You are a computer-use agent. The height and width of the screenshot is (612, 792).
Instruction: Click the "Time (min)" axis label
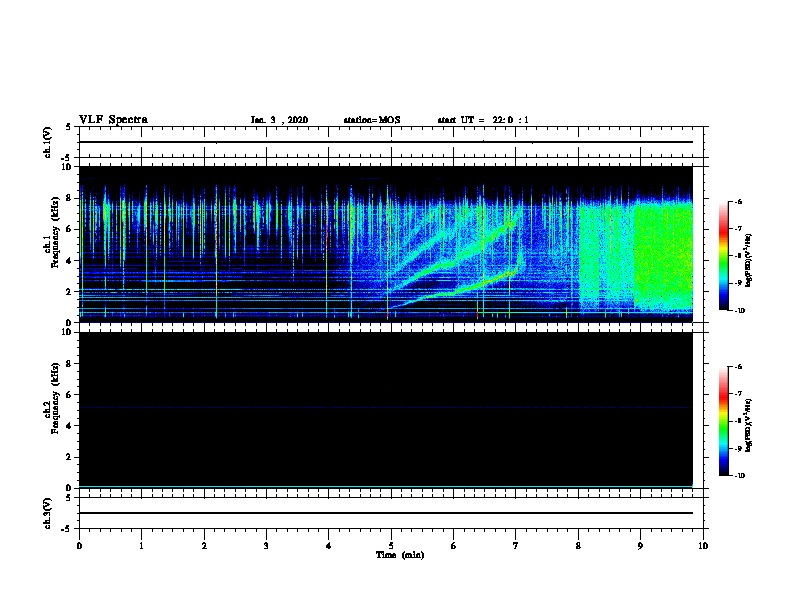pyautogui.click(x=400, y=555)
